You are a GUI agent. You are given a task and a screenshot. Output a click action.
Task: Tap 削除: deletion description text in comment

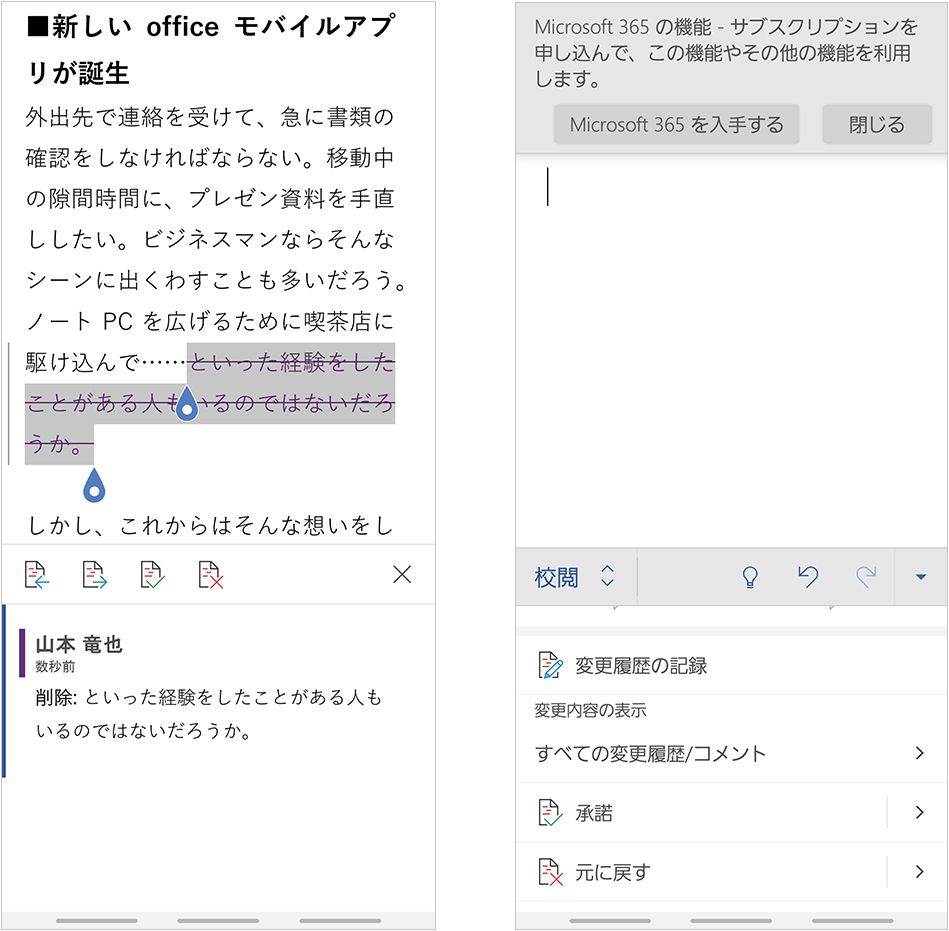[x=209, y=714]
